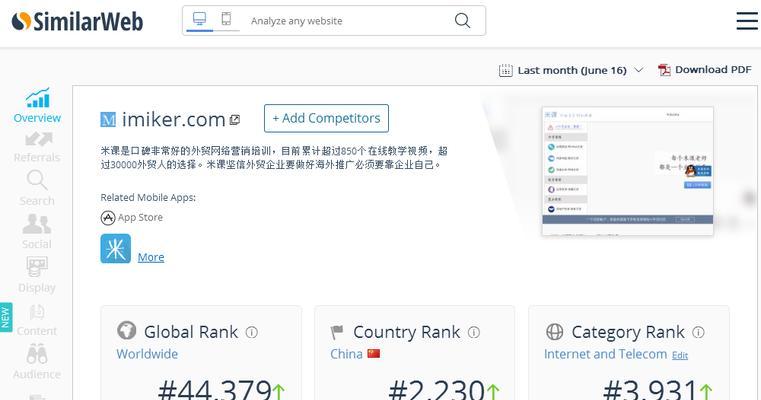Click the Related Mobile Apps label
The image size is (761, 400).
pyautogui.click(x=148, y=197)
